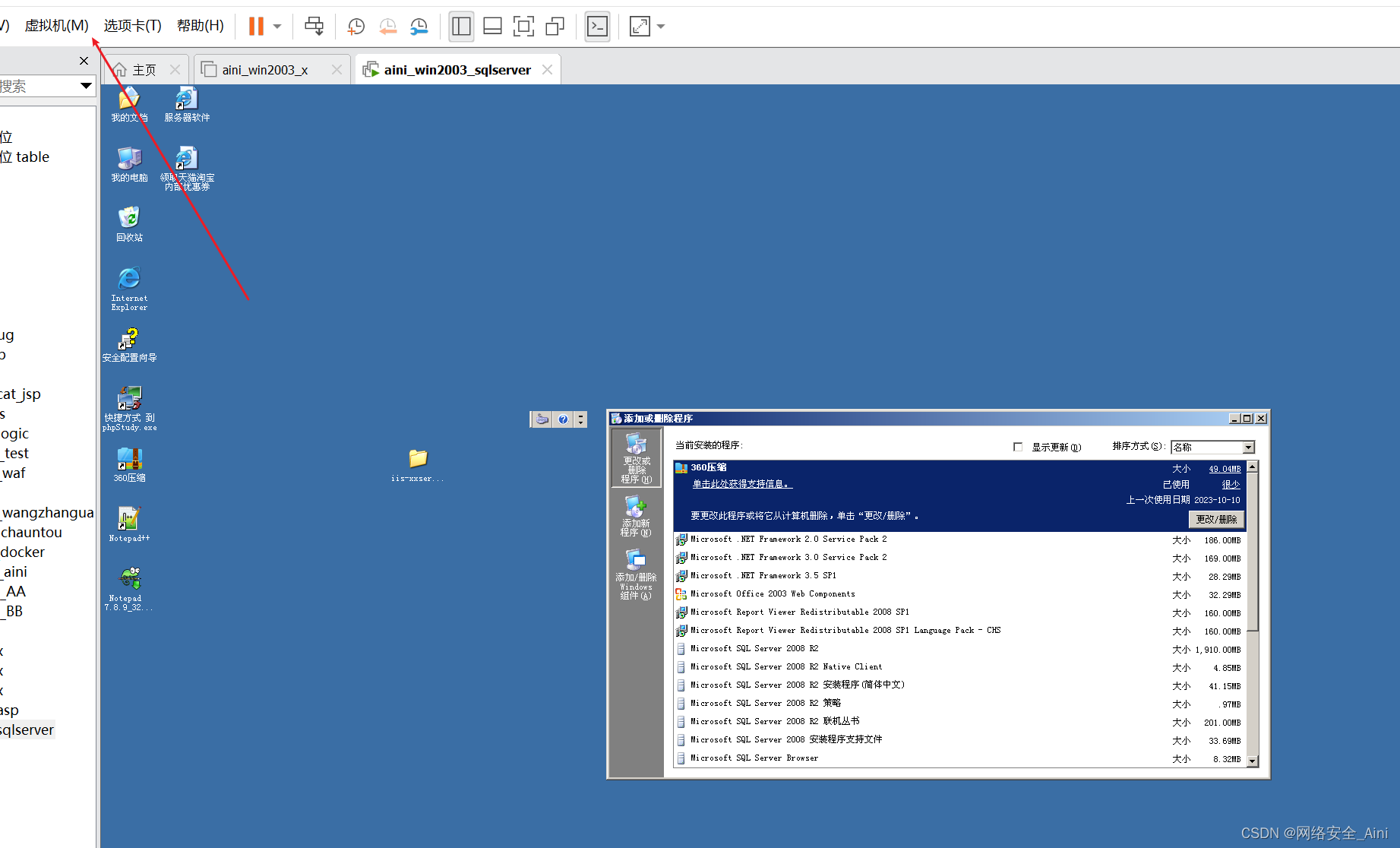This screenshot has height=848, width=1400.
Task: Close the aini_win2003_sqlserver tab
Action: point(547,70)
